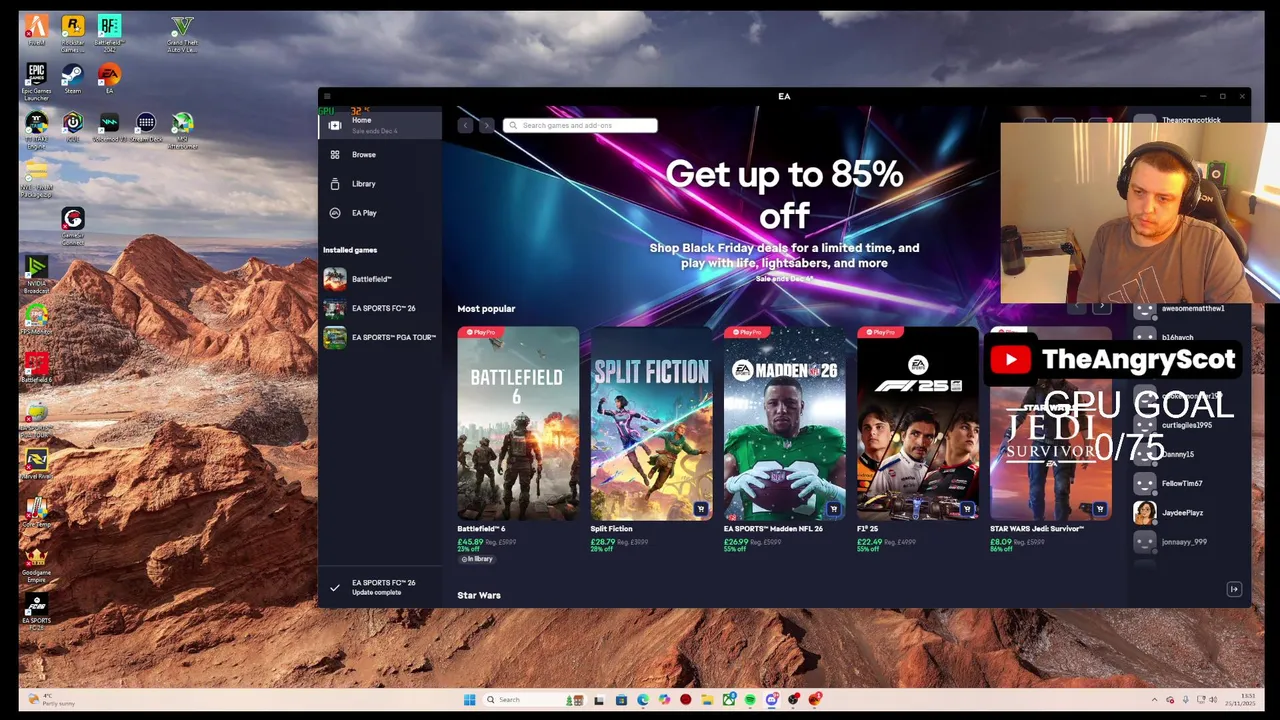Image resolution: width=1280 pixels, height=720 pixels.
Task: Click the EA SPORTS Madden NFL 26 title
Action: [773, 528]
